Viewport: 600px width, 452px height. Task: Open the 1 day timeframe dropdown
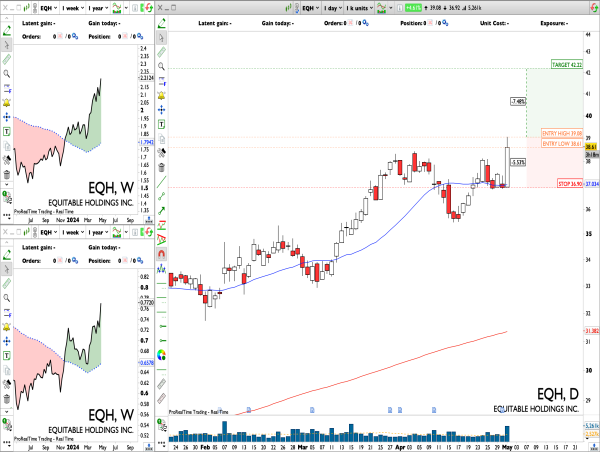click(333, 8)
